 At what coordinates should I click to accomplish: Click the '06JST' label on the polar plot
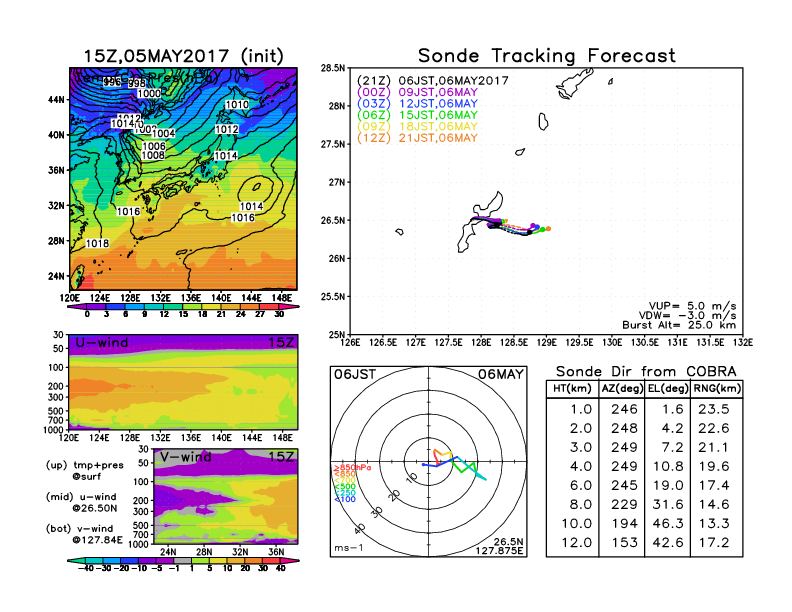point(355,375)
